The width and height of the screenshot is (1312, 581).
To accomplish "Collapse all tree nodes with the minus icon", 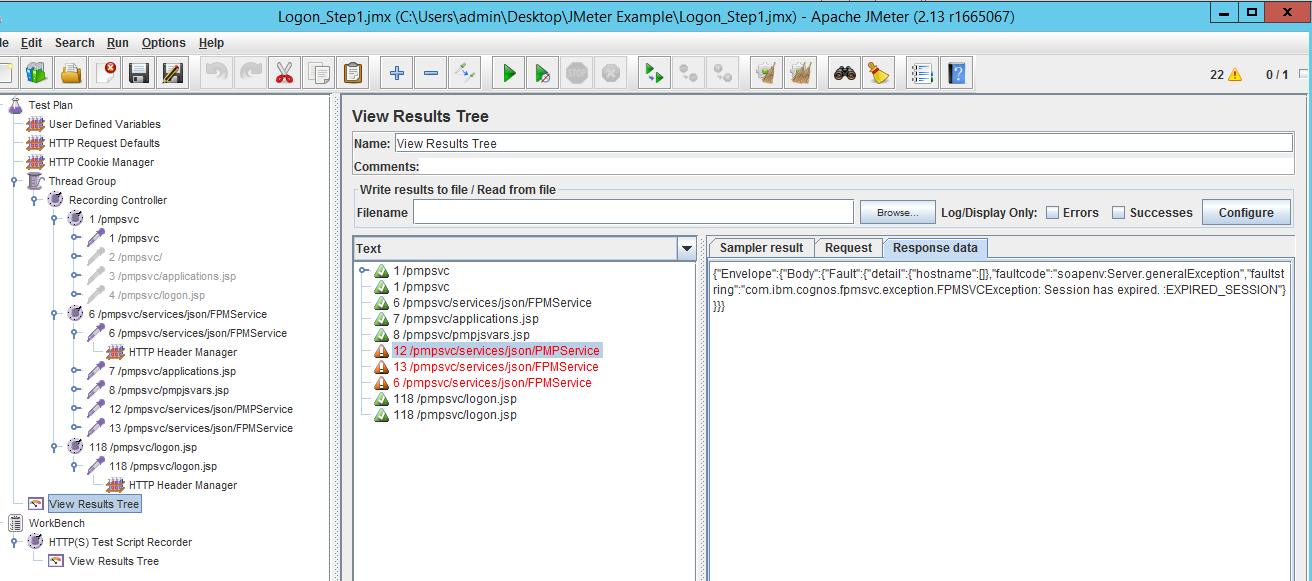I will coord(431,73).
